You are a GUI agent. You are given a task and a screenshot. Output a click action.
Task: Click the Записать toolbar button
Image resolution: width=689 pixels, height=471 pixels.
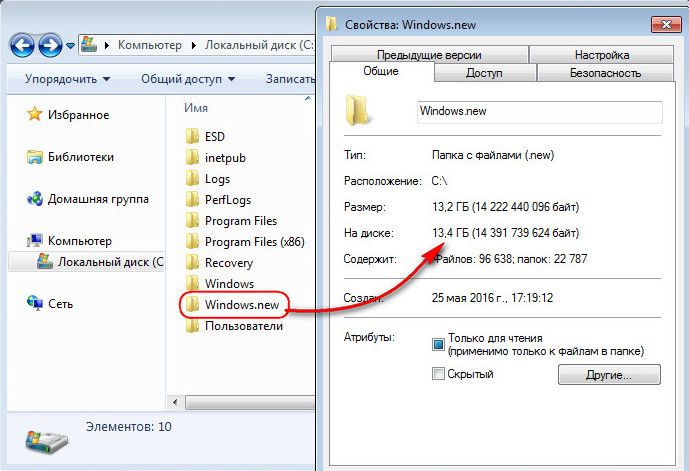click(x=290, y=79)
